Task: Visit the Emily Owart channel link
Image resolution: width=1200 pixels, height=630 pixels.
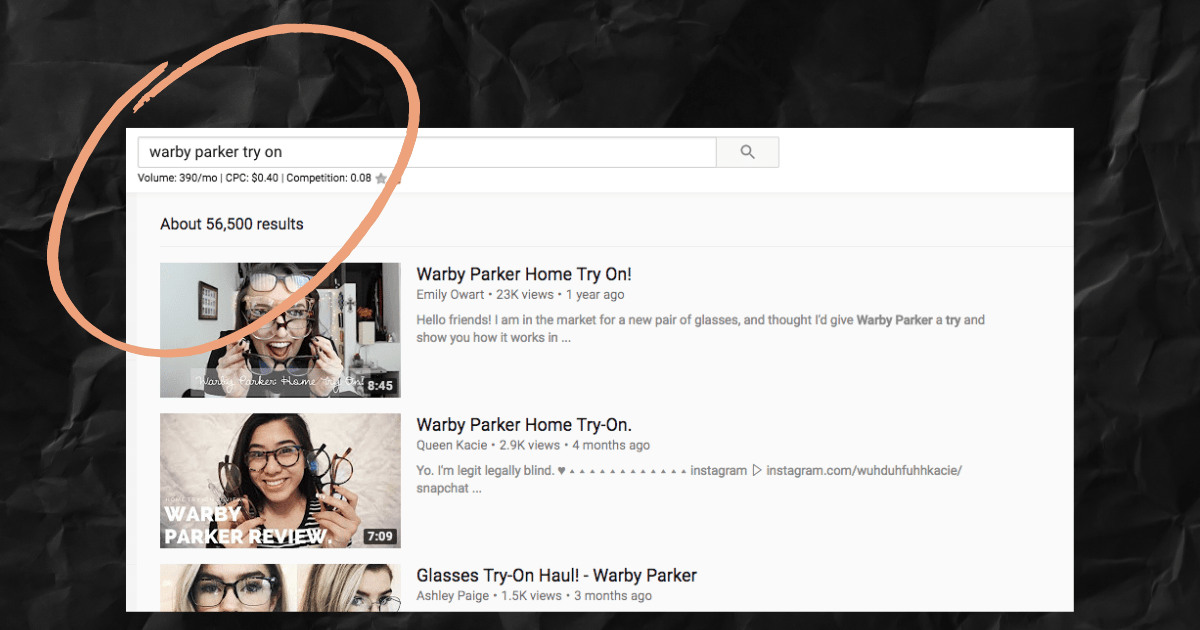Action: click(x=450, y=295)
